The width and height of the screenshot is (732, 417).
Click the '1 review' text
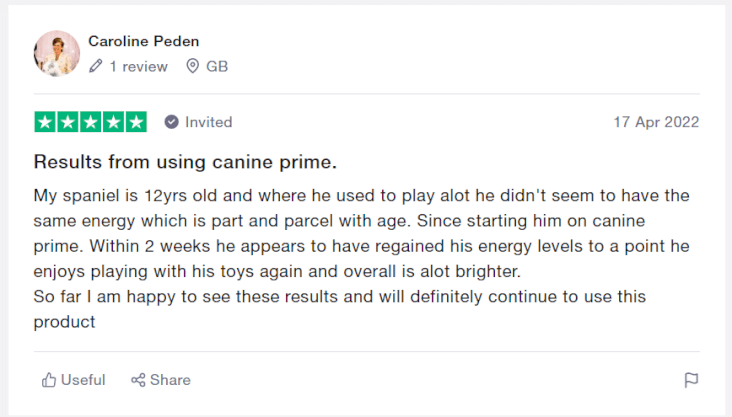pyautogui.click(x=138, y=66)
